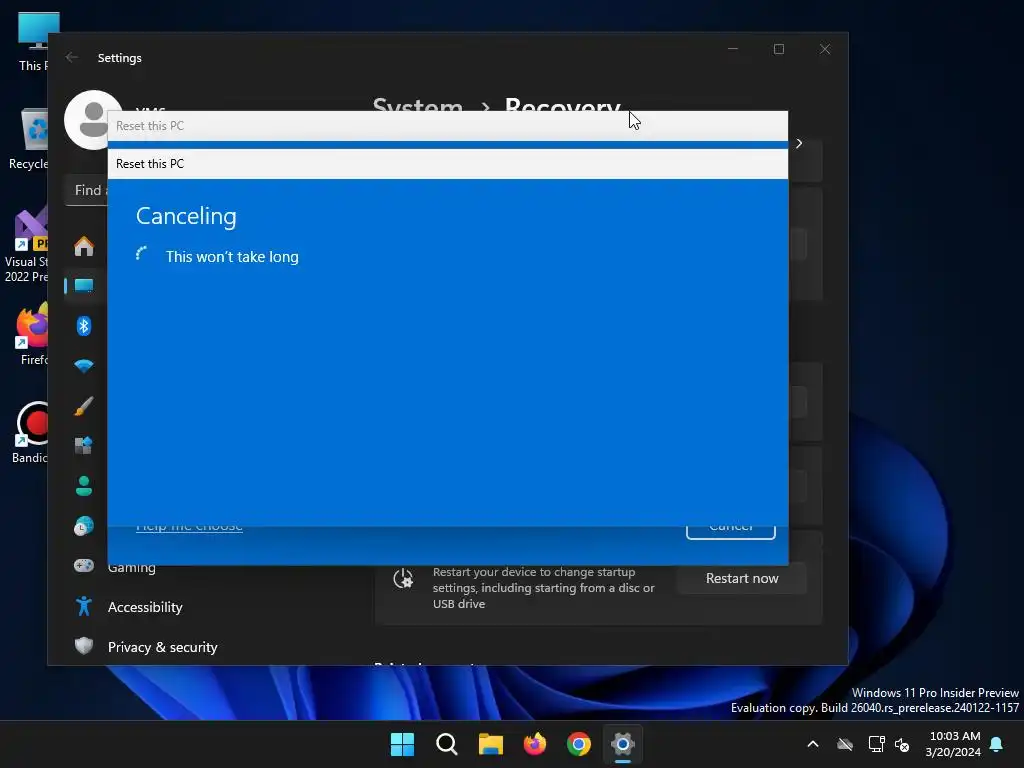Click Help me choose link
Image resolution: width=1024 pixels, height=768 pixels.
(189, 528)
